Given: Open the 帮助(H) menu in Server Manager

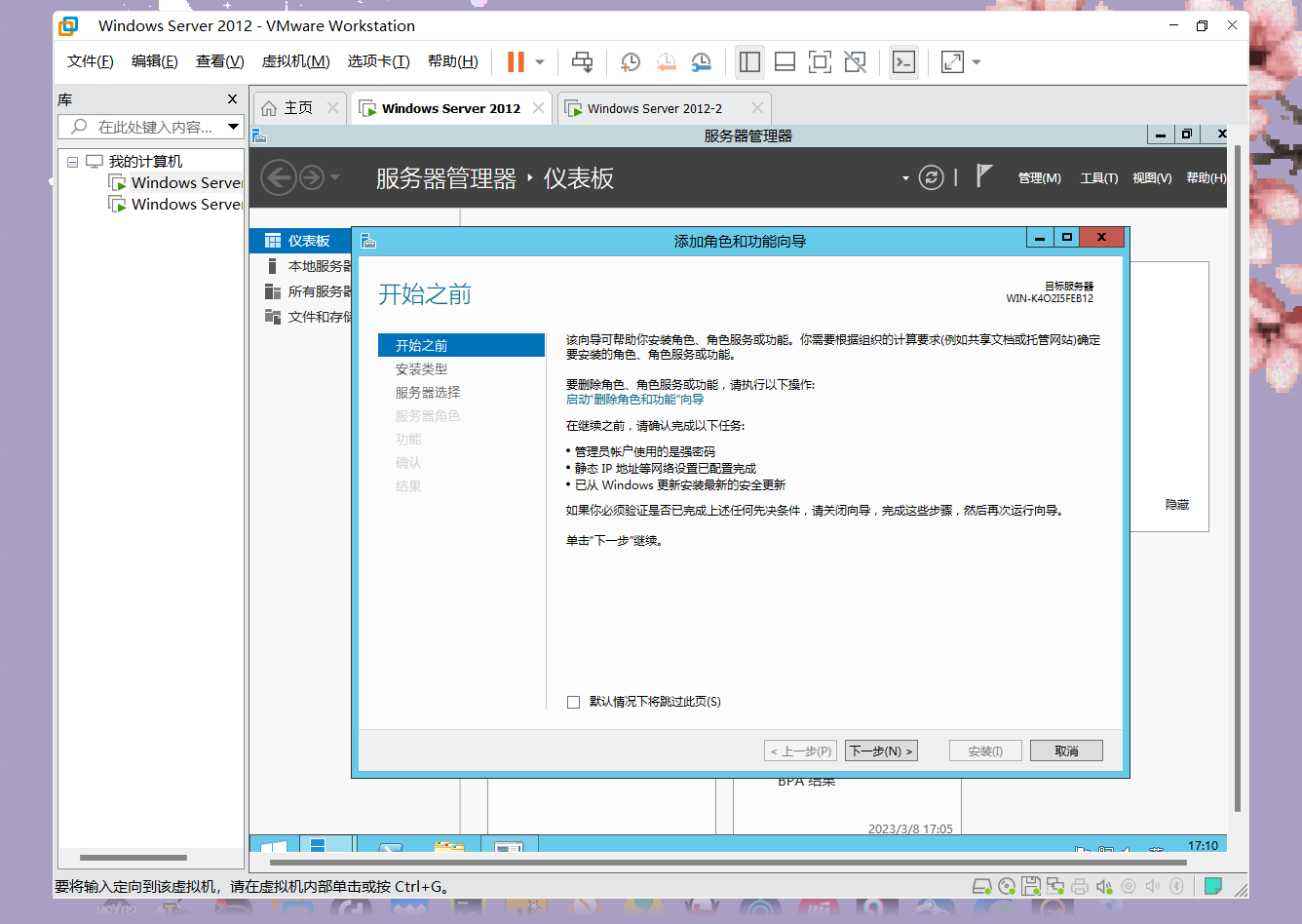Looking at the screenshot, I should coord(1206,178).
